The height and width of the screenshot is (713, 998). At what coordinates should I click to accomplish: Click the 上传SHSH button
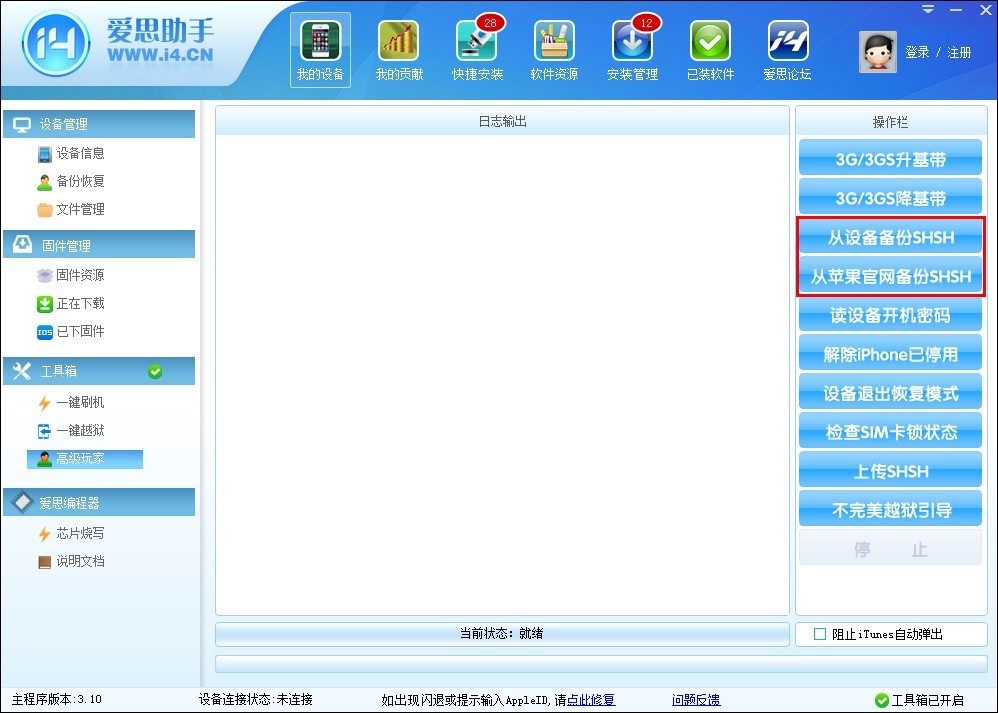coord(890,471)
